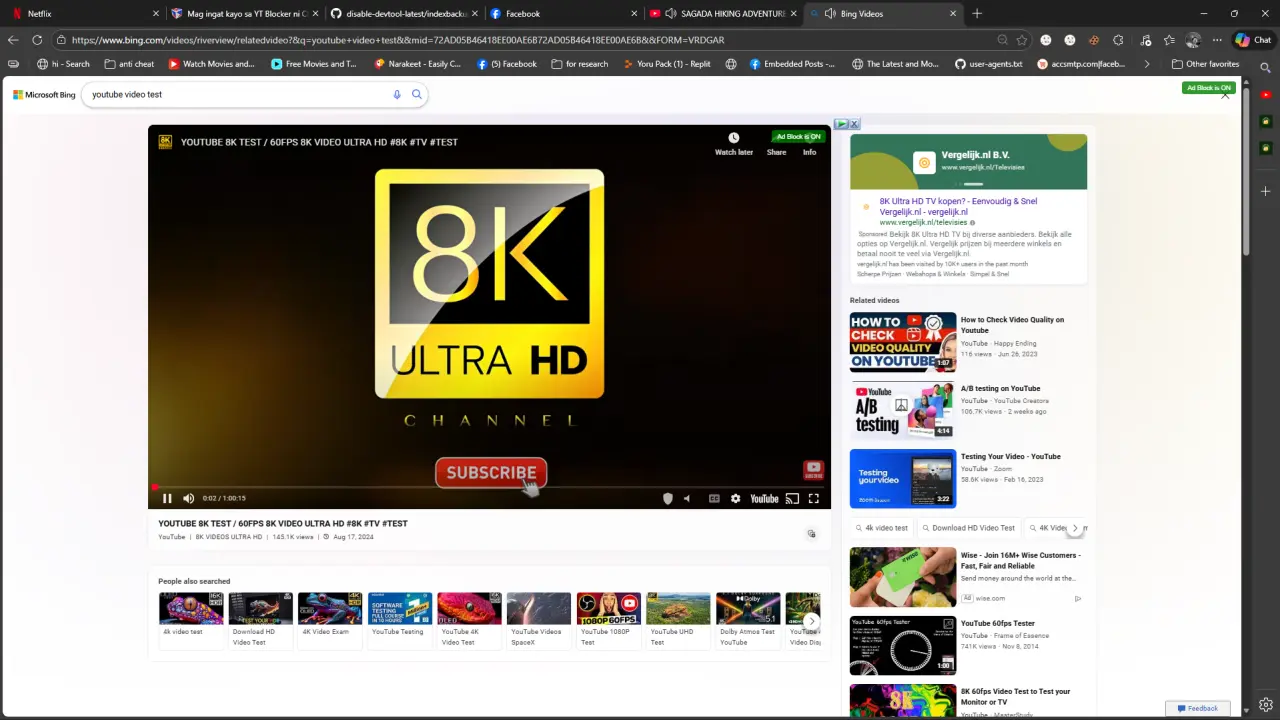Viewport: 1280px width, 720px height.
Task: Open a new browser tab
Action: click(977, 14)
